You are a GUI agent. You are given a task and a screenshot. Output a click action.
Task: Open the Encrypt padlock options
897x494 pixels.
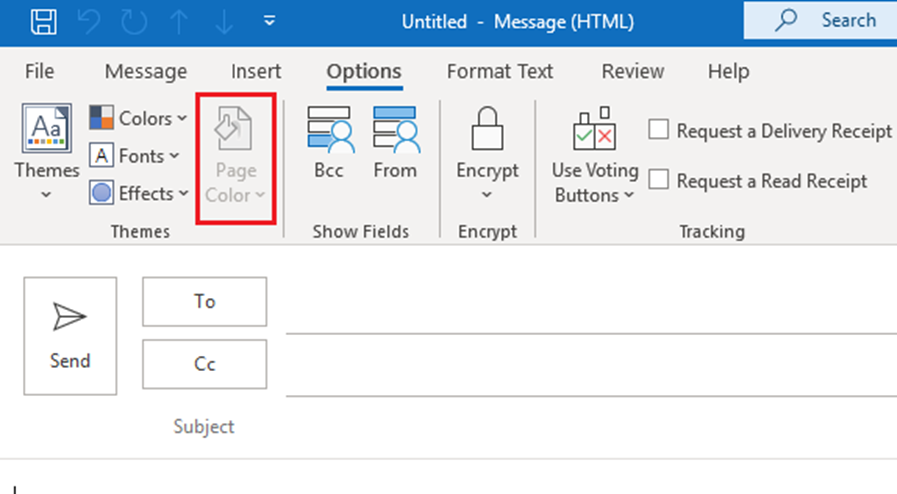487,152
